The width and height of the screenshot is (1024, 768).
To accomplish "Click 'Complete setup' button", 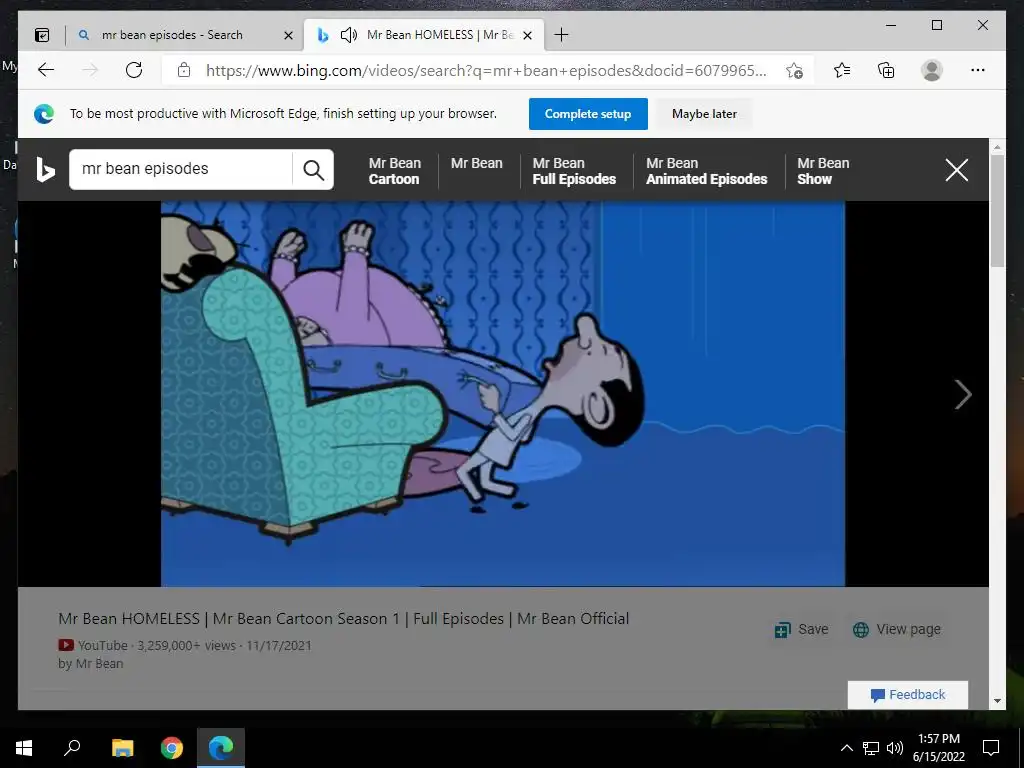I will click(x=588, y=114).
